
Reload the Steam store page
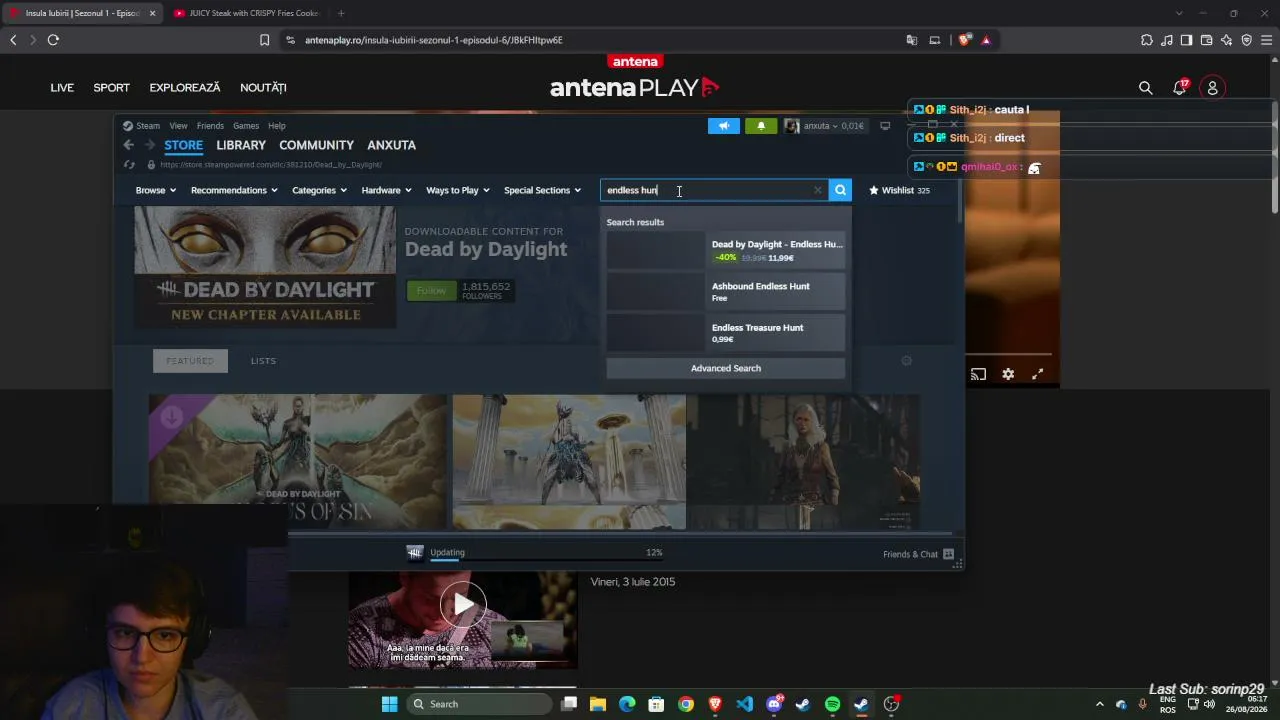tap(129, 165)
